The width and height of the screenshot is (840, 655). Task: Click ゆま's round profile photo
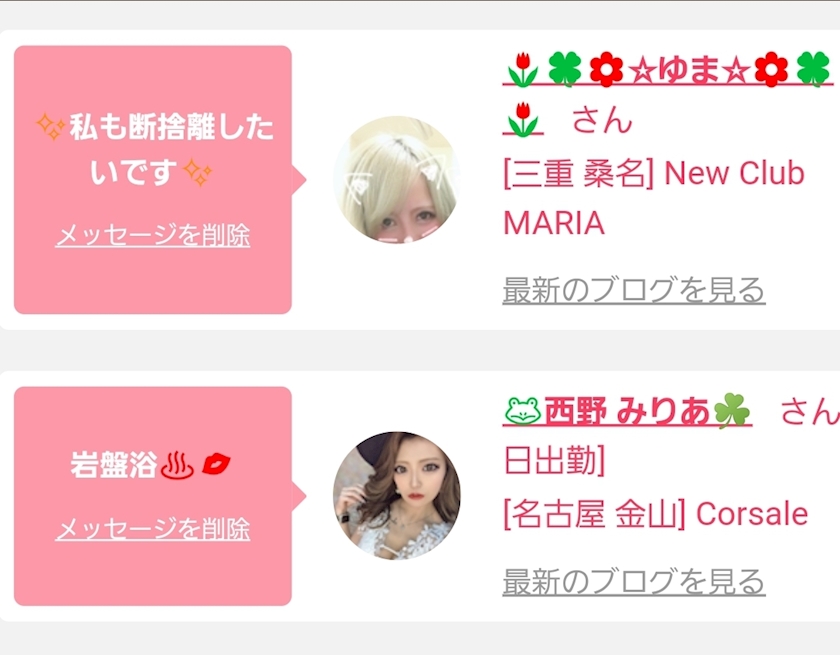click(x=397, y=180)
